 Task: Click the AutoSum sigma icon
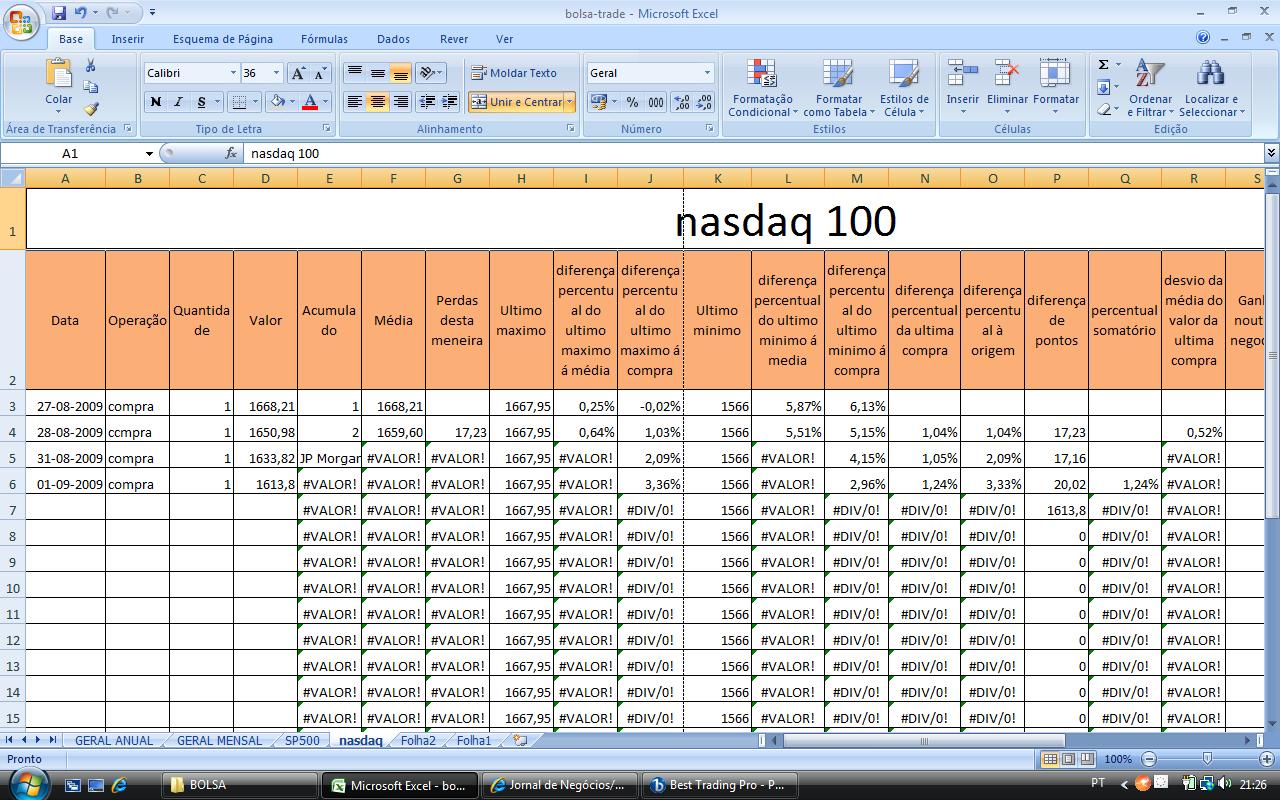point(1104,65)
